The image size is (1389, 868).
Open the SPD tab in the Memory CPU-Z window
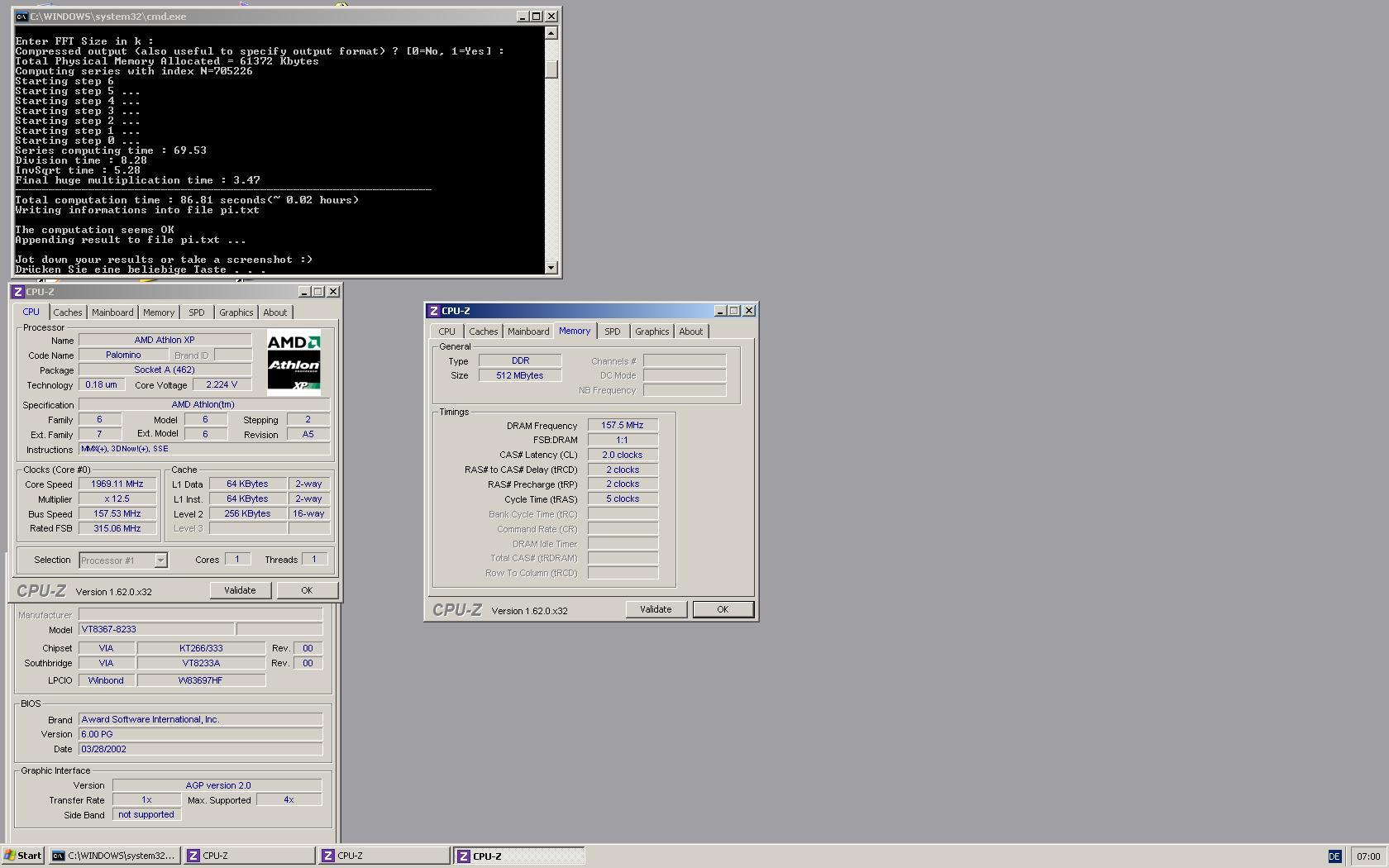612,331
